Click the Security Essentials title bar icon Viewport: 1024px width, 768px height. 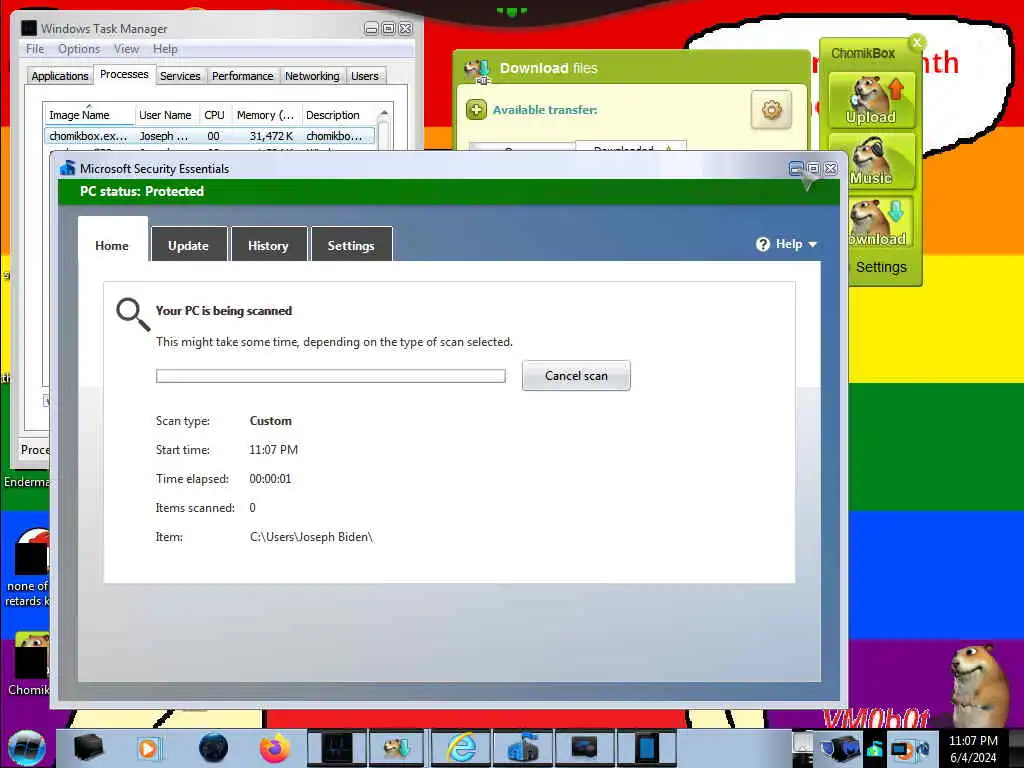pyautogui.click(x=67, y=168)
